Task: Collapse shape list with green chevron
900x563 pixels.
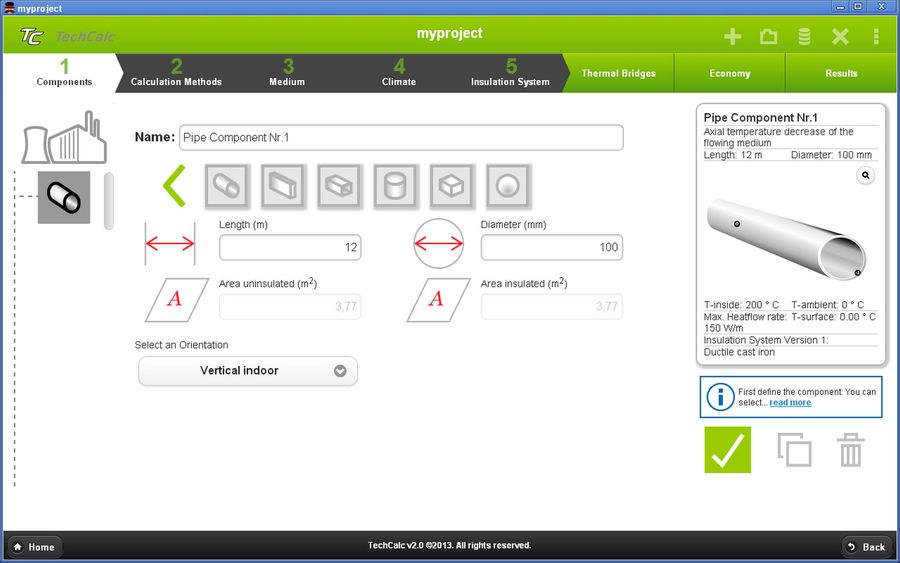Action: 174,186
